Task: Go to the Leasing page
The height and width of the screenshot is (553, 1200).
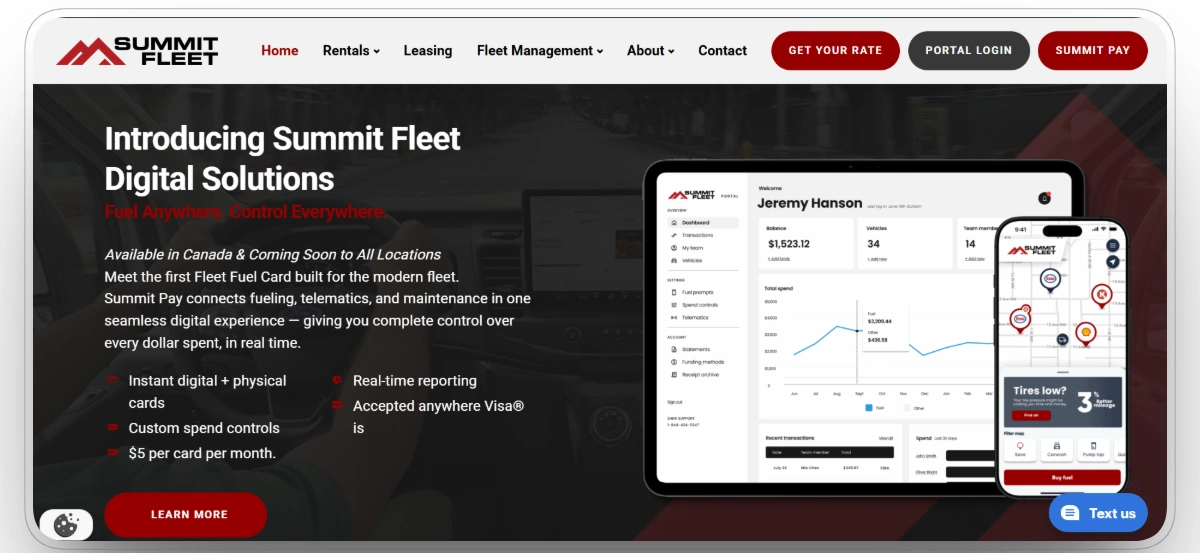Action: pos(428,50)
